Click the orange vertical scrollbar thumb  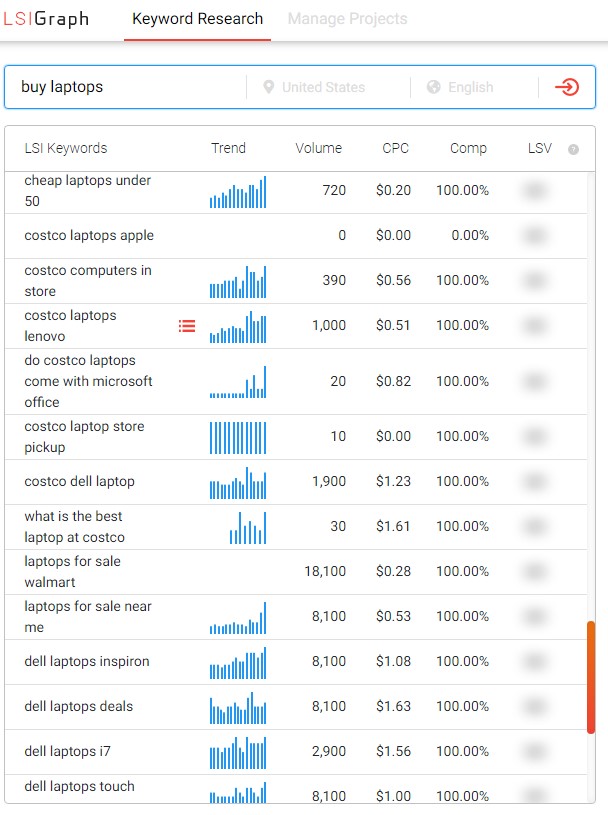tap(591, 676)
